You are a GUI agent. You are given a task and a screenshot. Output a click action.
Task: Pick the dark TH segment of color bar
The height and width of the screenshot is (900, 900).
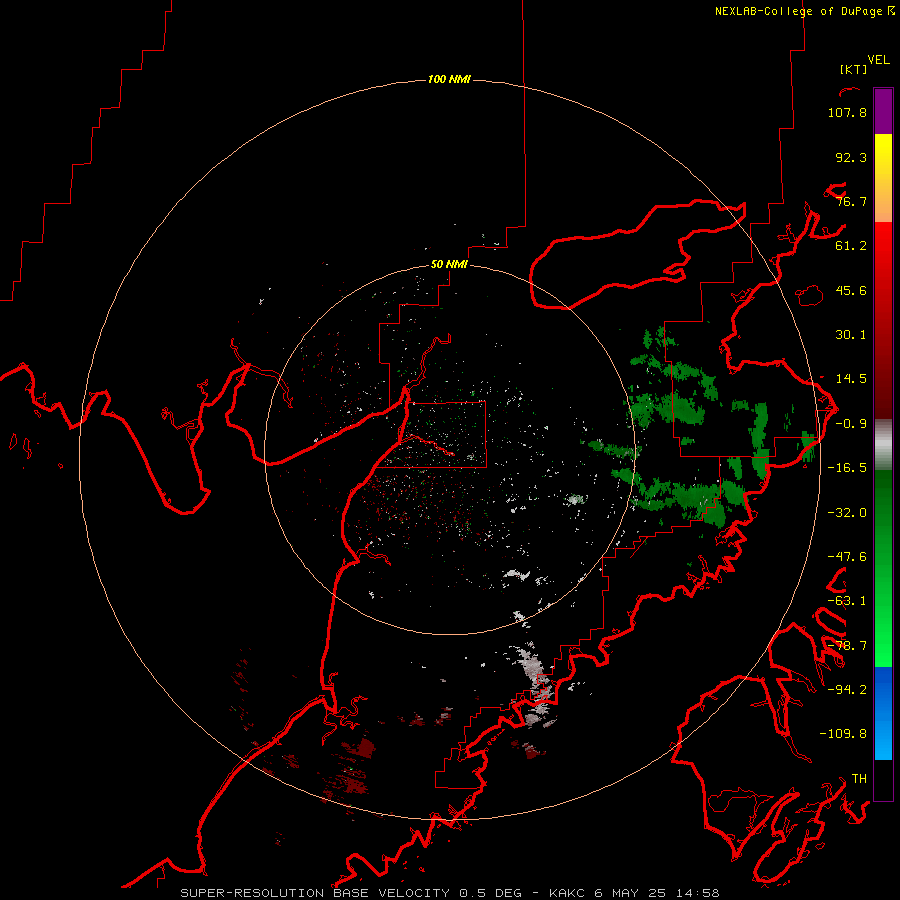coord(883,779)
